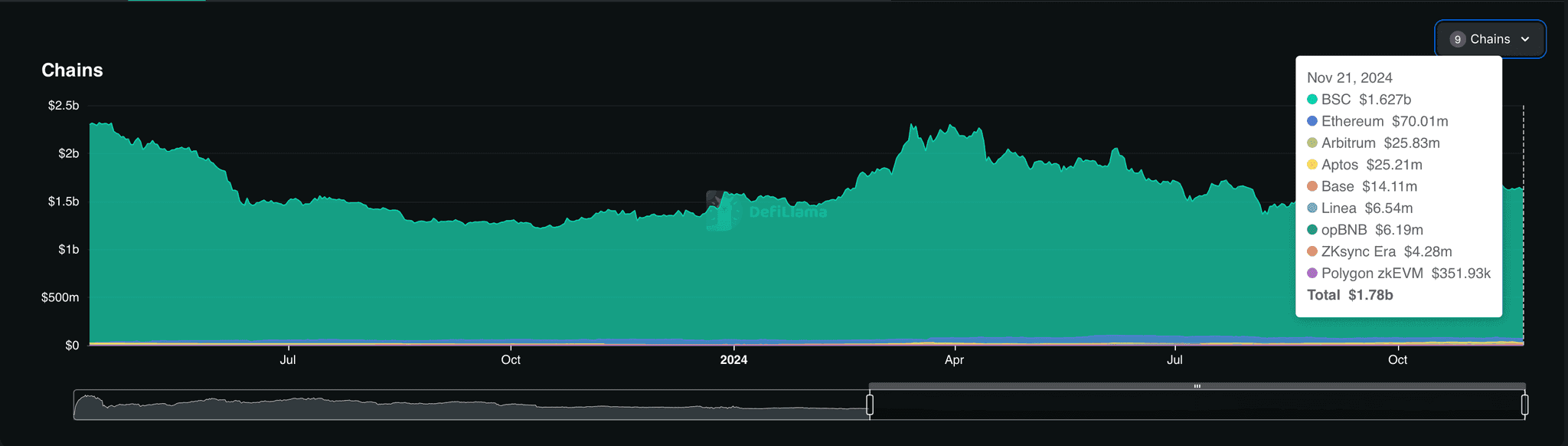Click the Aptos yellow legend dot
Image resolution: width=1568 pixels, height=446 pixels.
pyautogui.click(x=1312, y=165)
